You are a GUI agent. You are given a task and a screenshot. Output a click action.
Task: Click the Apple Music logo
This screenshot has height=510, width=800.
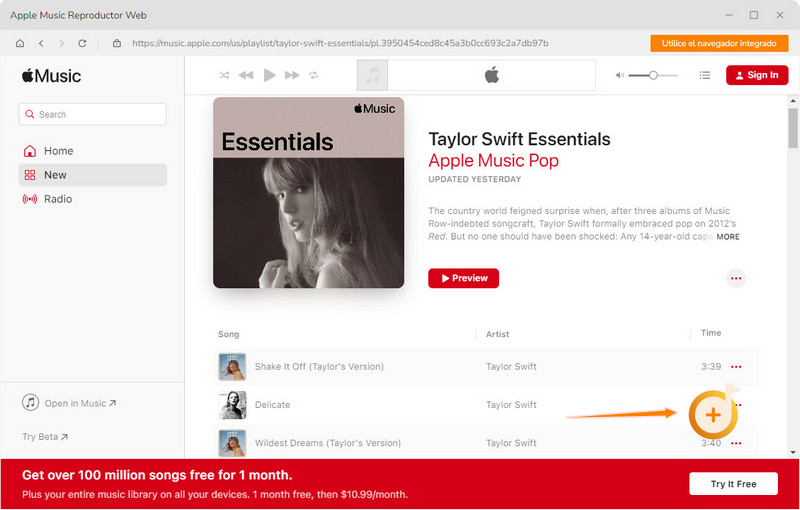tap(51, 76)
